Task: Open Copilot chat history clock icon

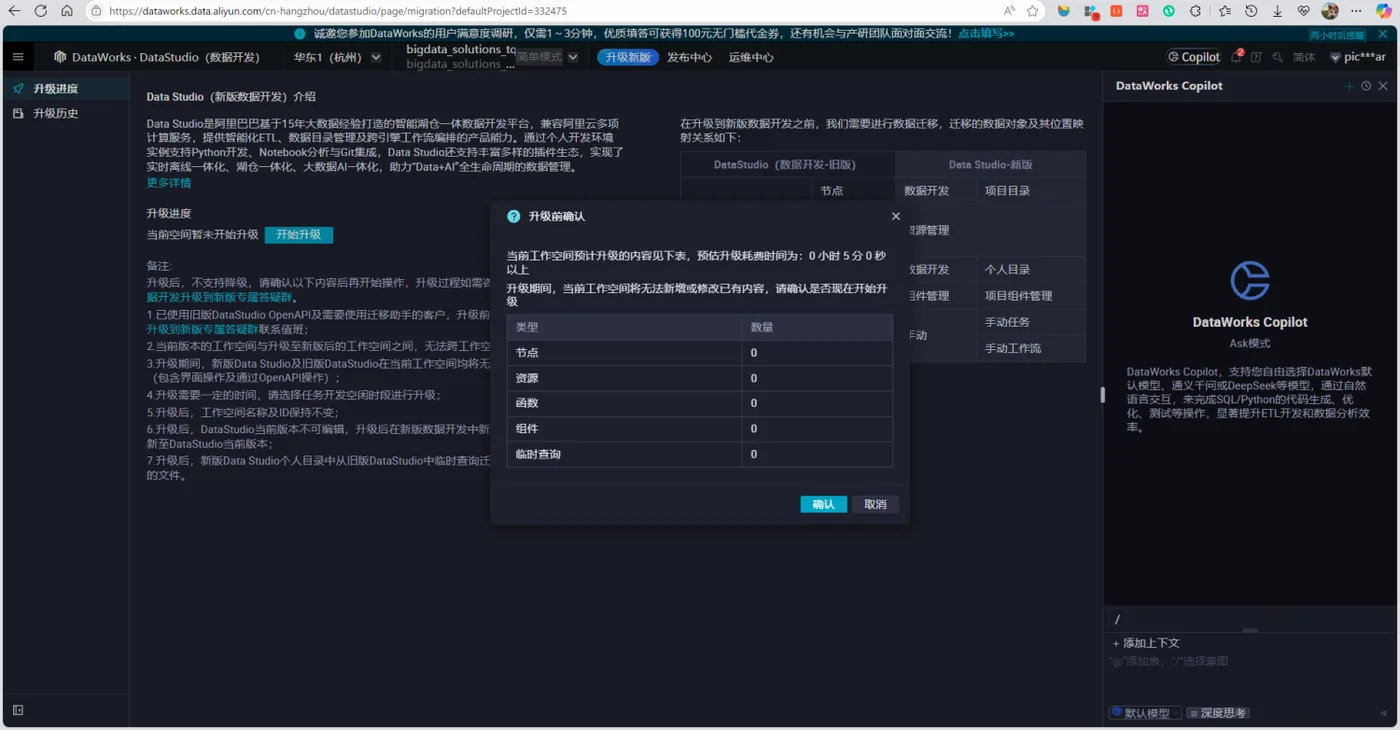Action: point(1366,86)
